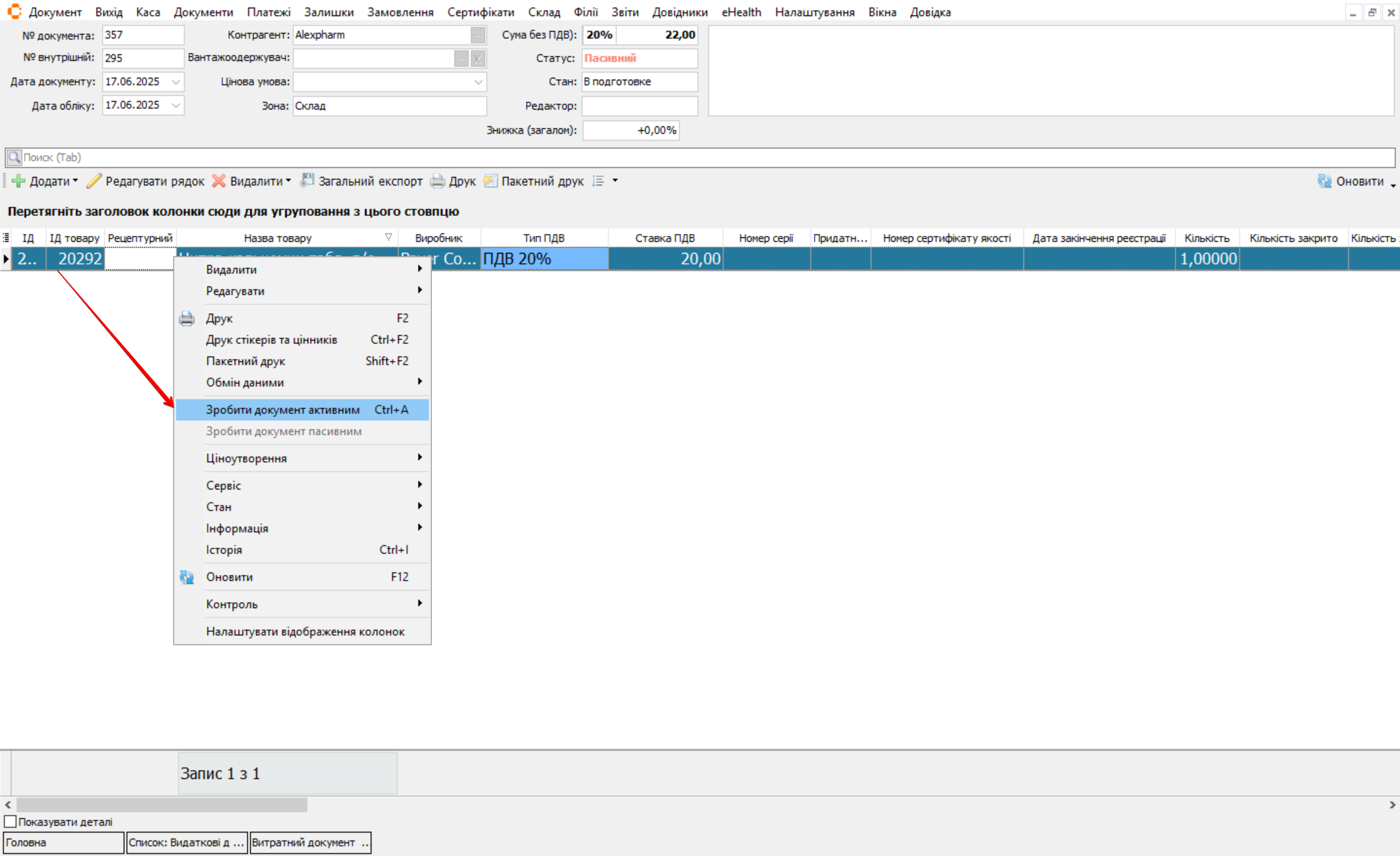Open the Ціноутворення submenu

(x=246, y=458)
